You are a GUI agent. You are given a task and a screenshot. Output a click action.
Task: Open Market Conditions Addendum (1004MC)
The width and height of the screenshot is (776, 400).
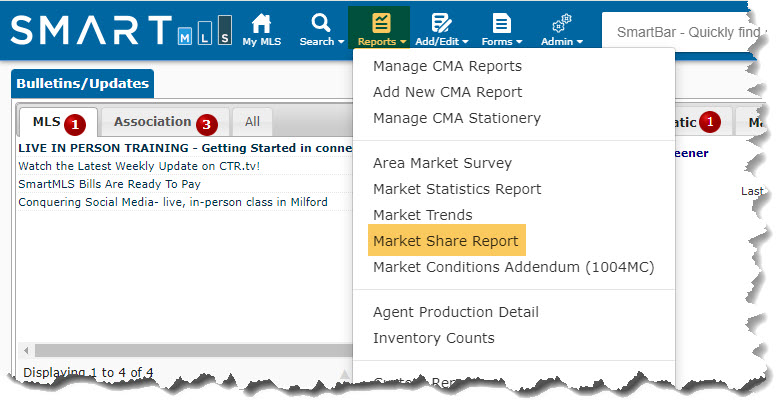click(514, 267)
